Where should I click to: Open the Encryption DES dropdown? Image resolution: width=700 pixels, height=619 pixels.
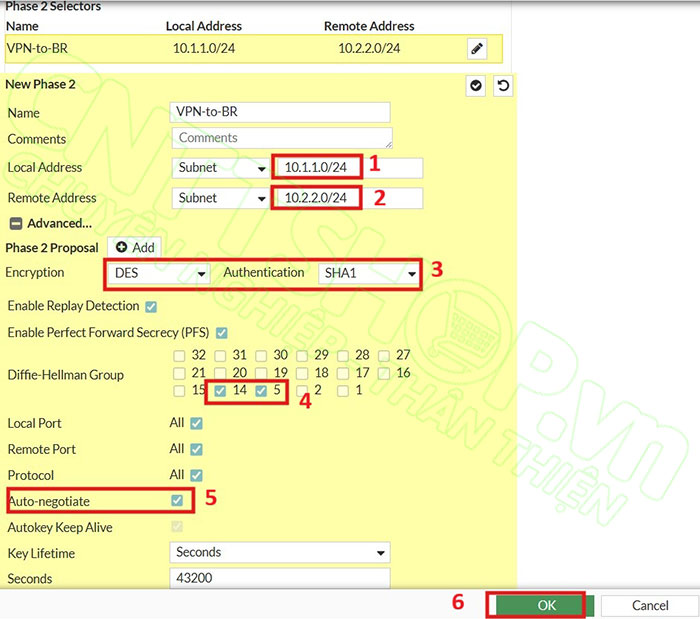156,273
